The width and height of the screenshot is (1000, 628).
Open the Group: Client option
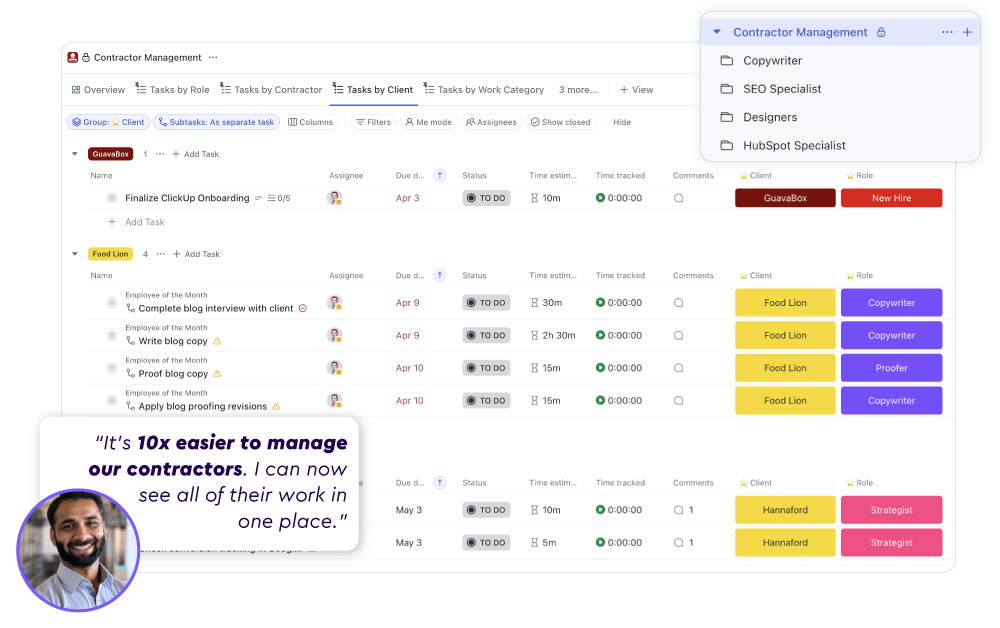[108, 122]
